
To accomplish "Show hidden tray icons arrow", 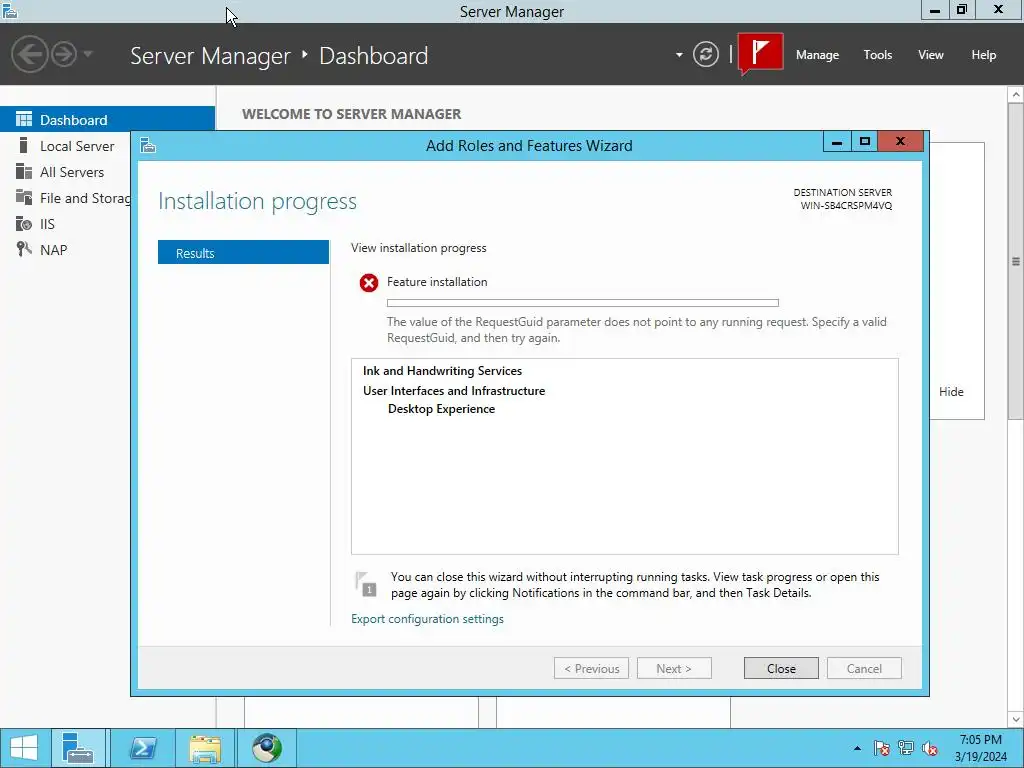I will click(857, 748).
